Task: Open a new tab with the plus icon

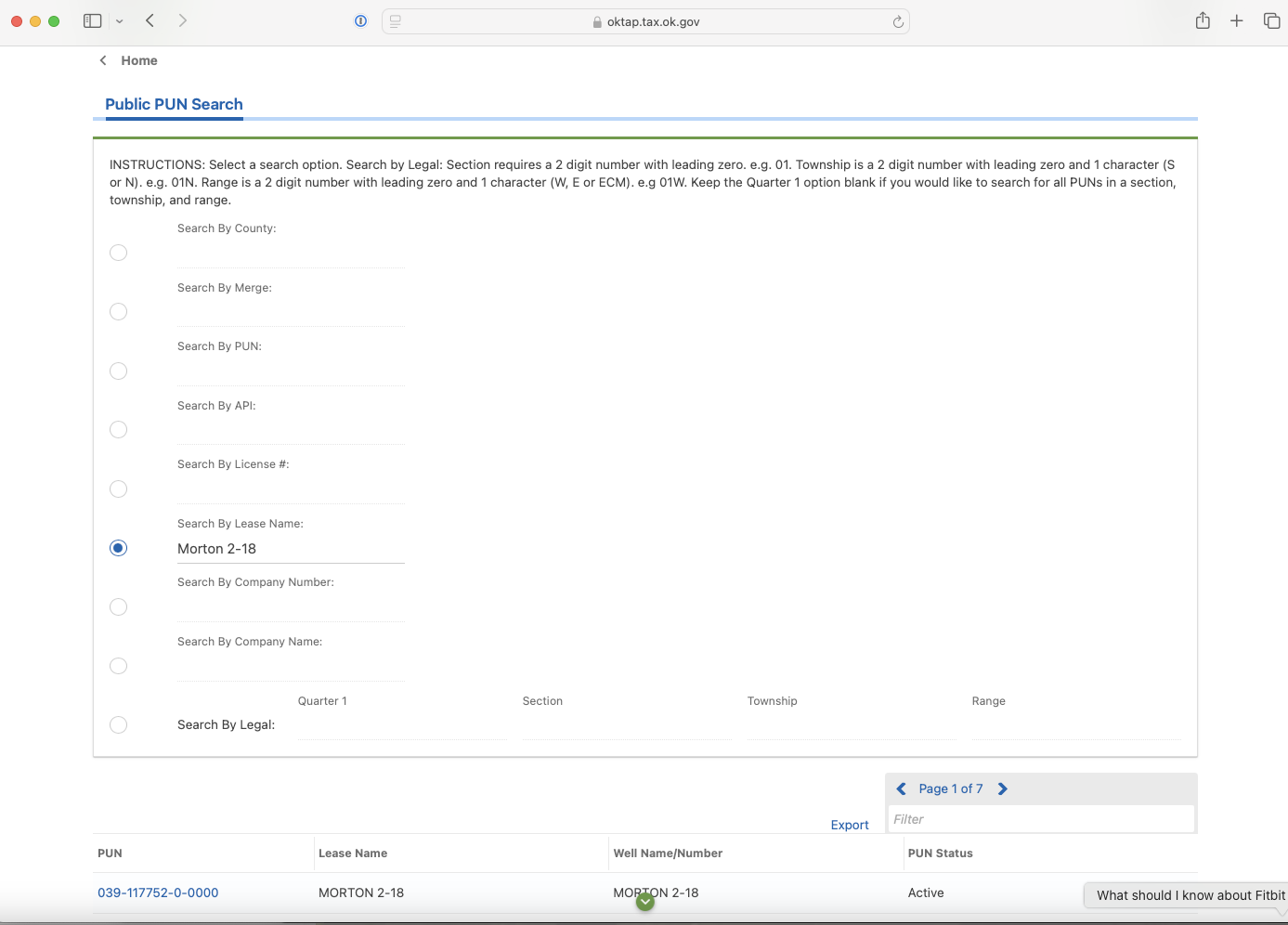Action: 1237,20
